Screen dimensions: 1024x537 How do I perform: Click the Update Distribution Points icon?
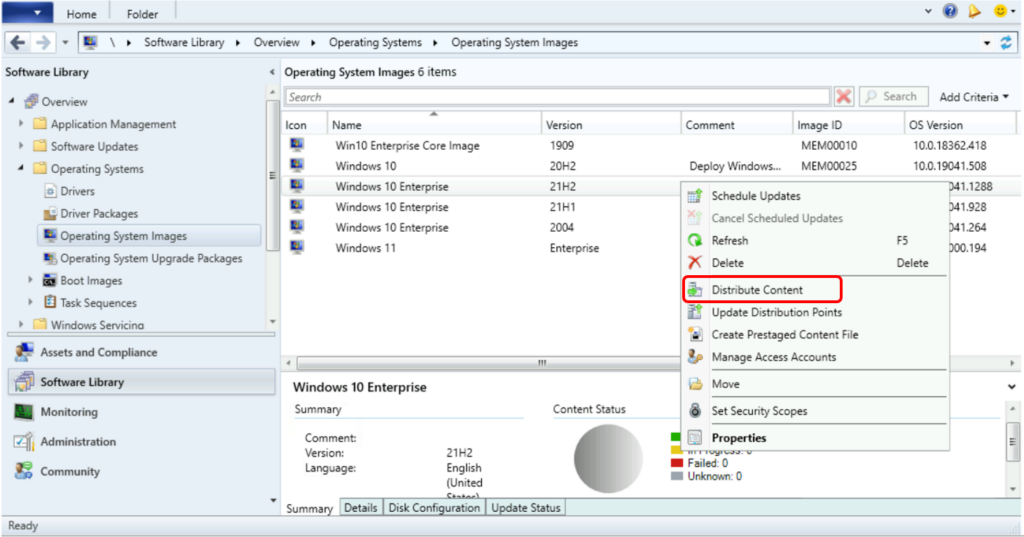(695, 312)
